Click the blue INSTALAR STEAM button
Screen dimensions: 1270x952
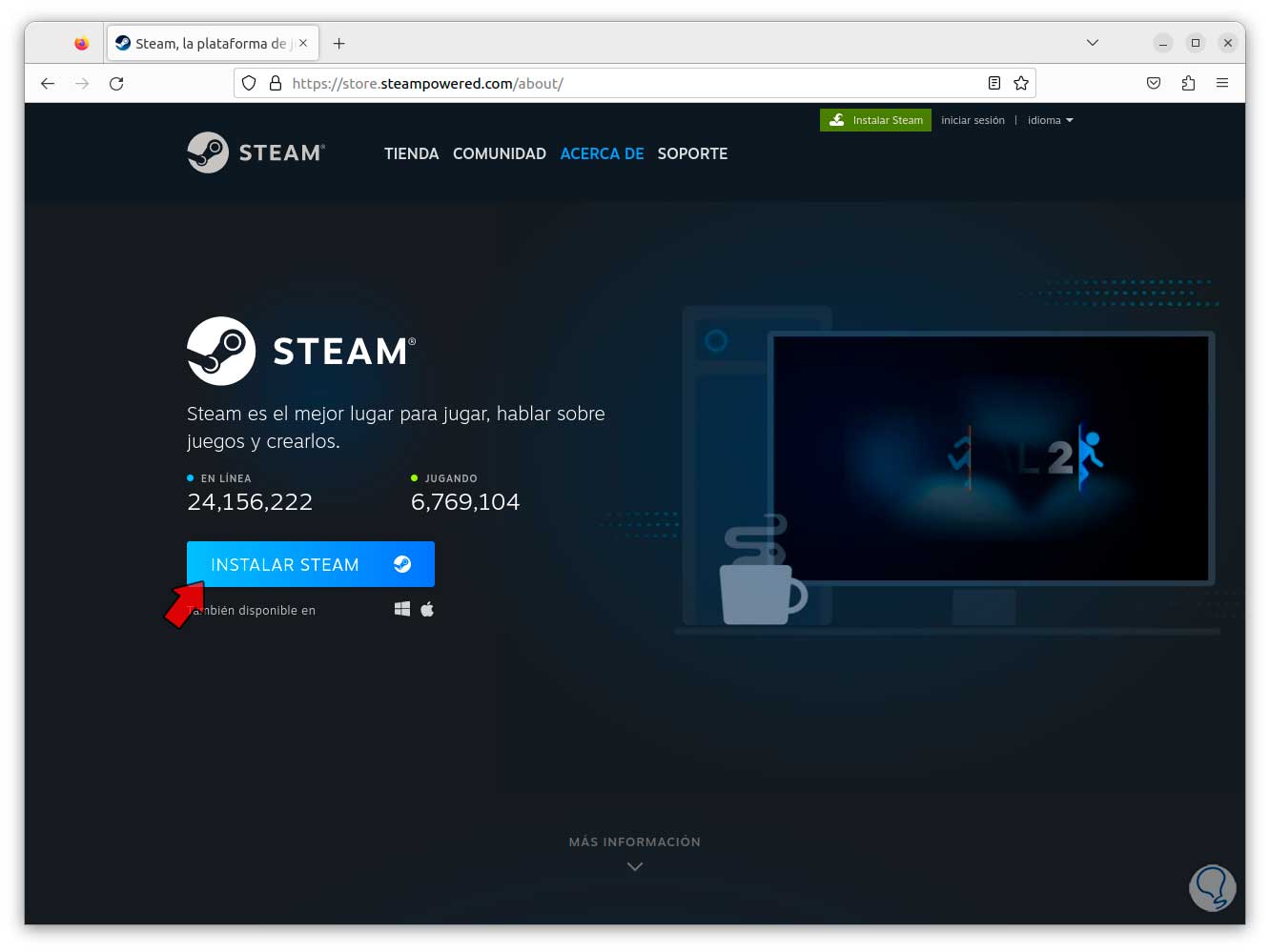click(311, 564)
